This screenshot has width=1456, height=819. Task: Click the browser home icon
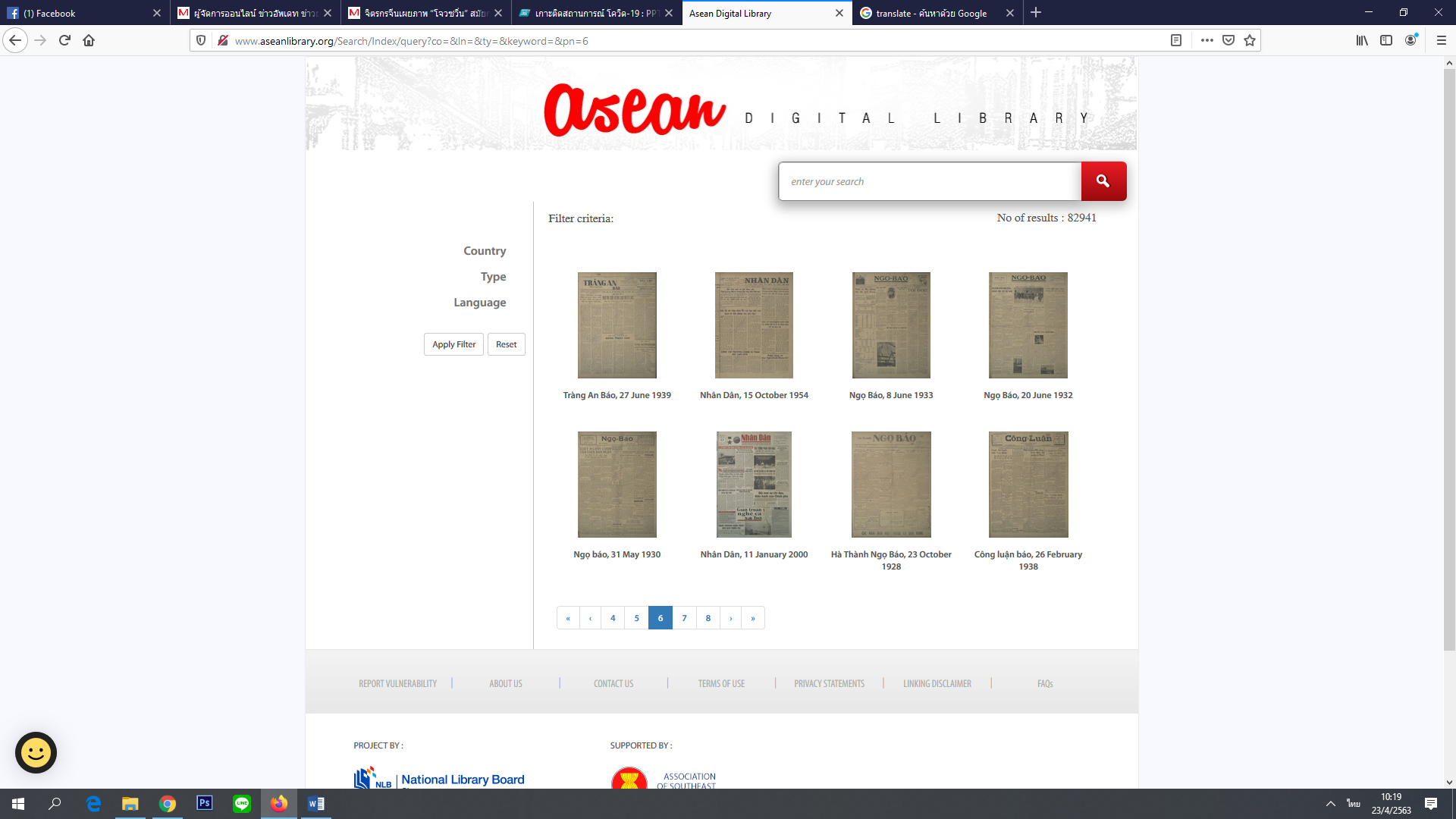pos(89,41)
